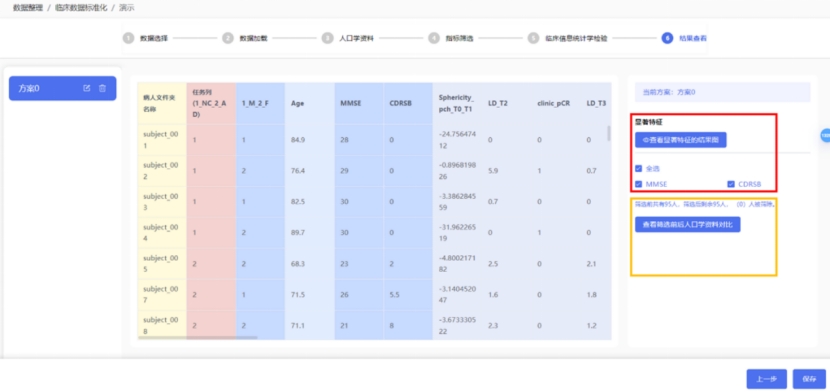Click the table's horizontal scrollbar thumb
This screenshot has width=830, height=392.
[197, 337]
